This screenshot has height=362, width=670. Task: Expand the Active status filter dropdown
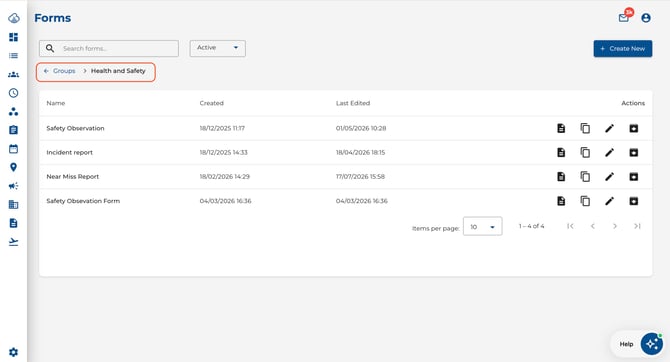click(x=217, y=48)
